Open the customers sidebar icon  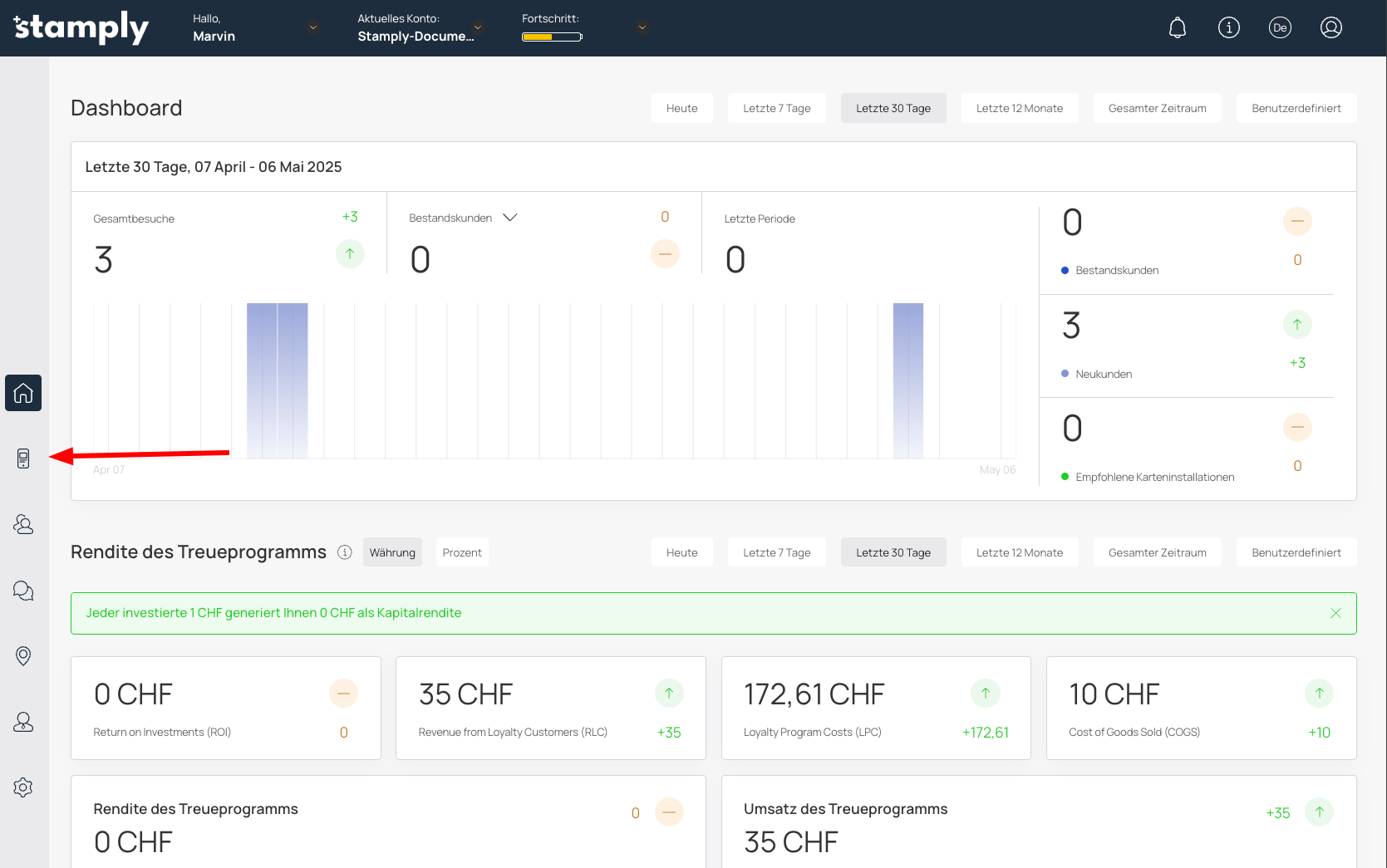pos(23,524)
